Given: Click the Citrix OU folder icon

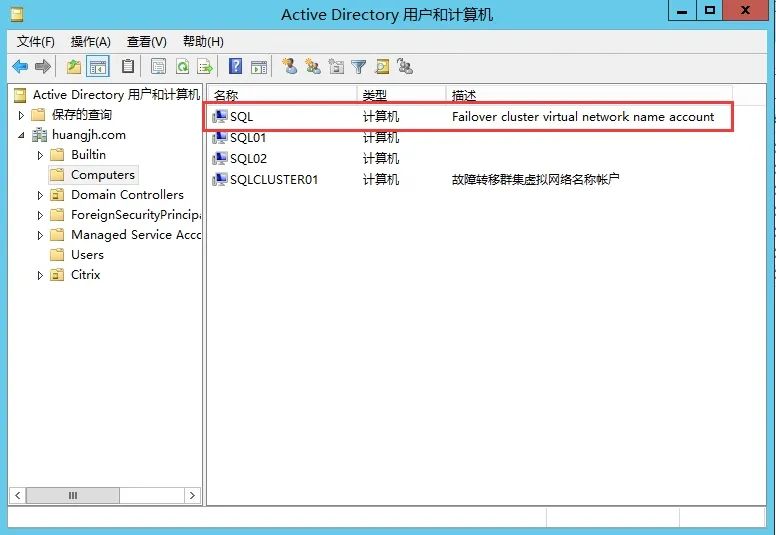Looking at the screenshot, I should pos(57,275).
